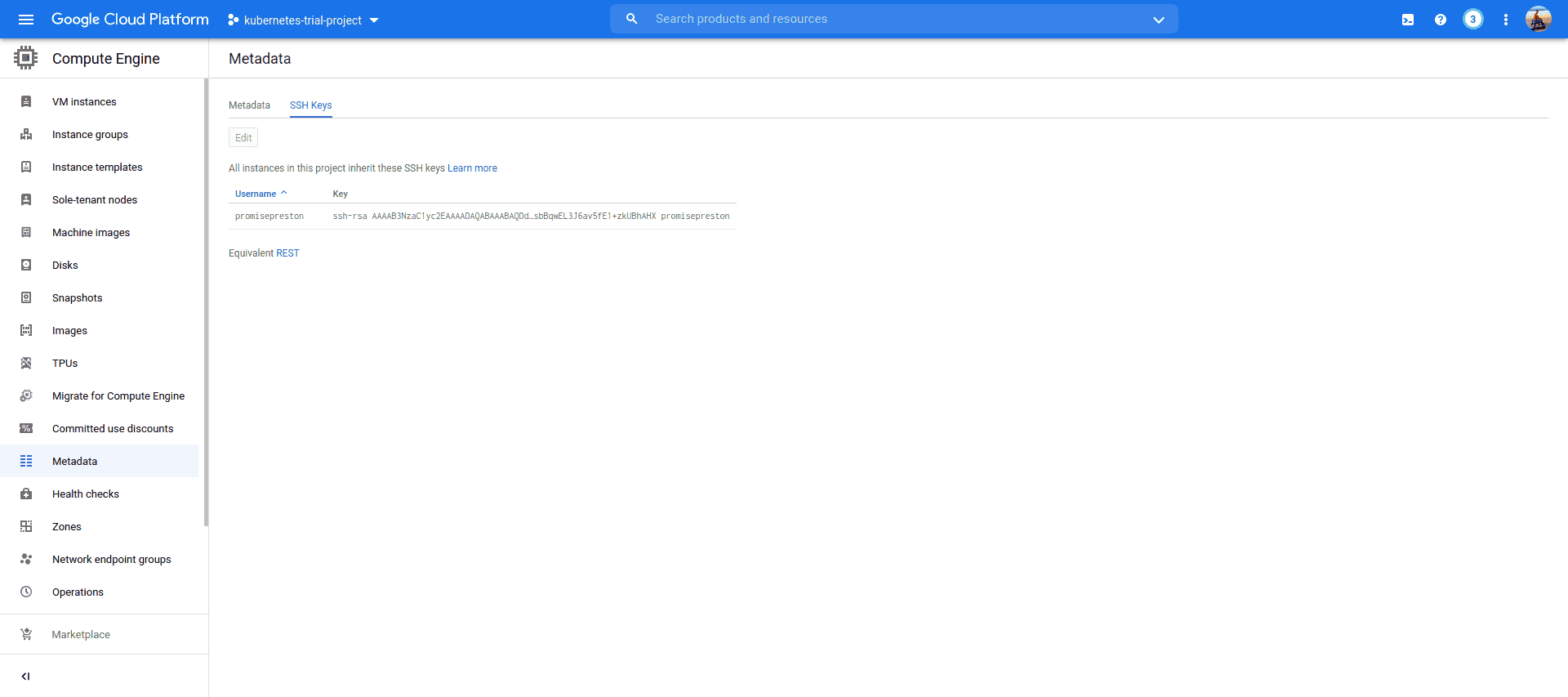This screenshot has height=697, width=1568.
Task: Open Snapshots from the sidebar
Action: [x=78, y=297]
